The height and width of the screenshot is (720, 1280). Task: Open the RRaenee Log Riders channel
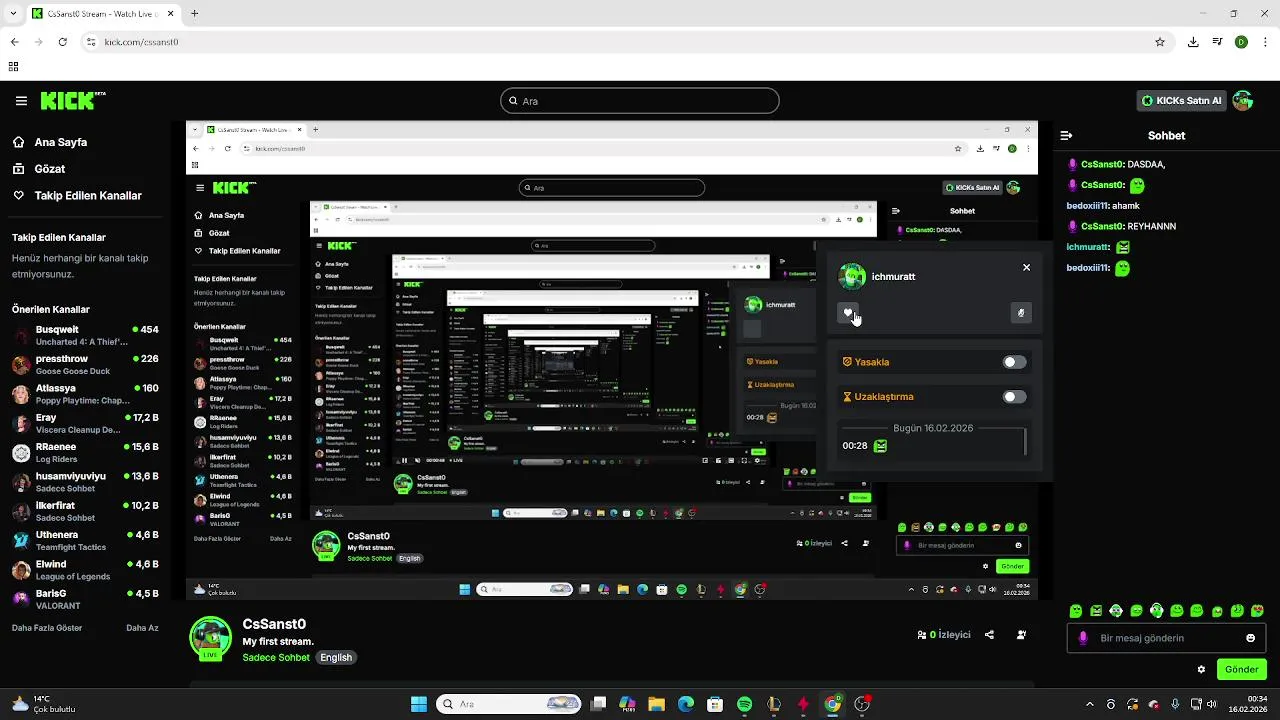pyautogui.click(x=85, y=452)
